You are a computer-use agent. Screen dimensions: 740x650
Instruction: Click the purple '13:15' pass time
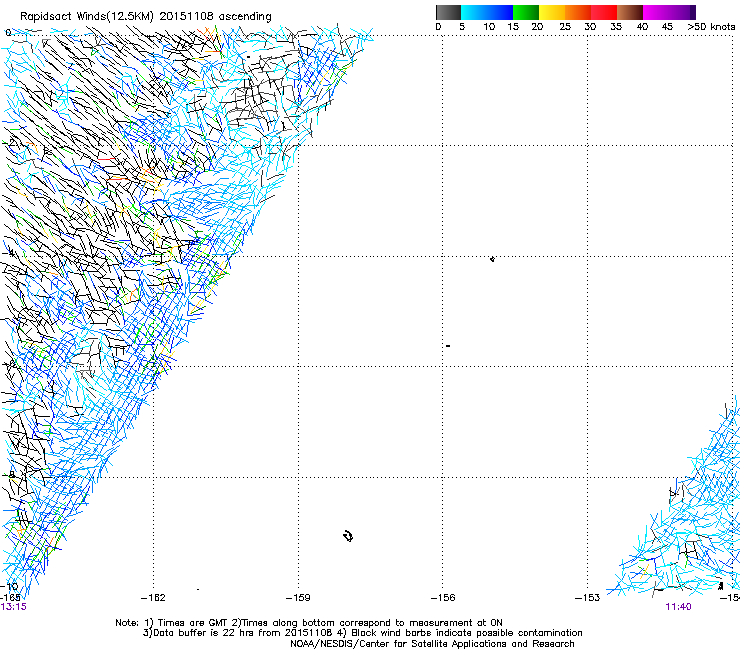14,607
